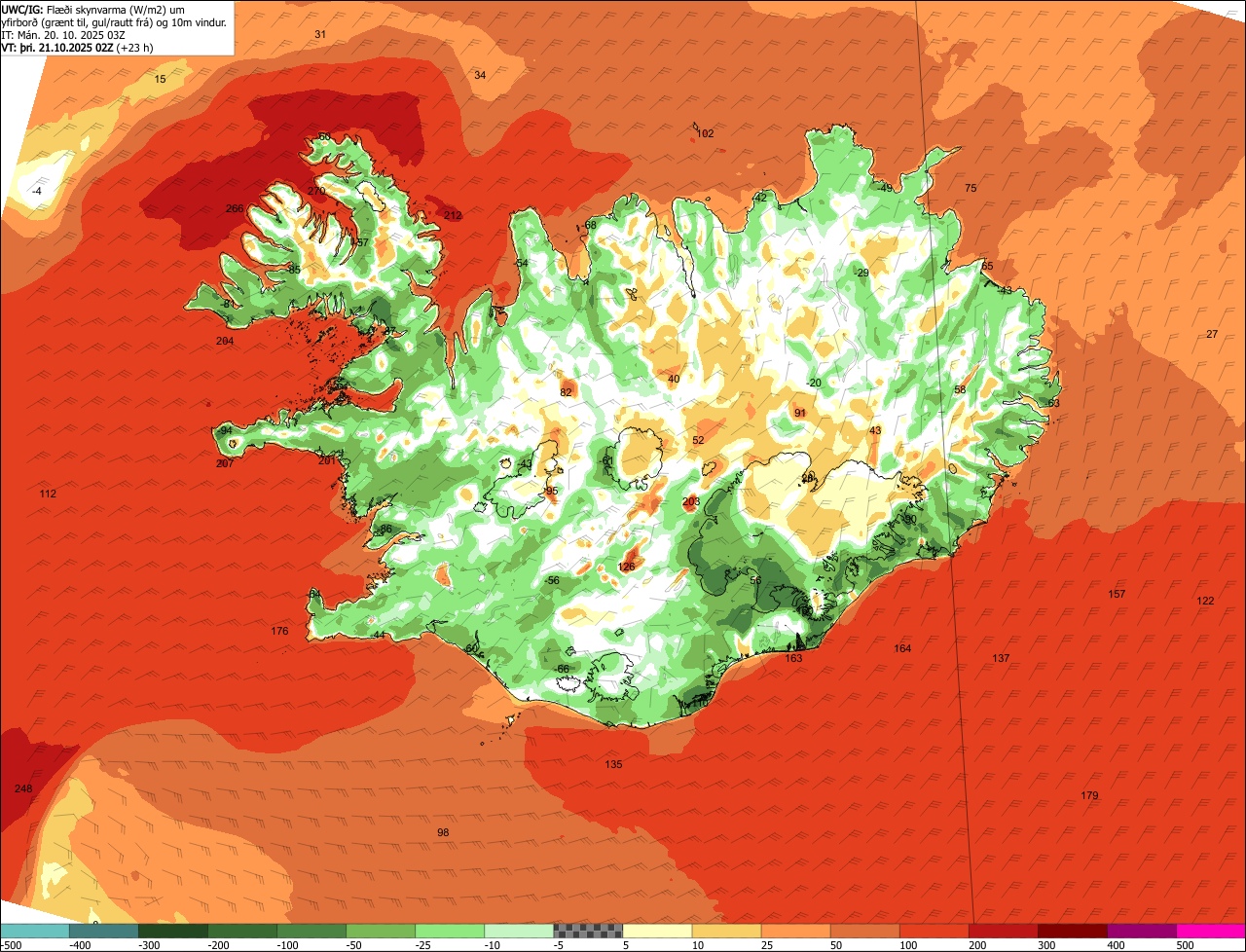The height and width of the screenshot is (952, 1246).
Task: Click the map value -66
Action: click(561, 669)
